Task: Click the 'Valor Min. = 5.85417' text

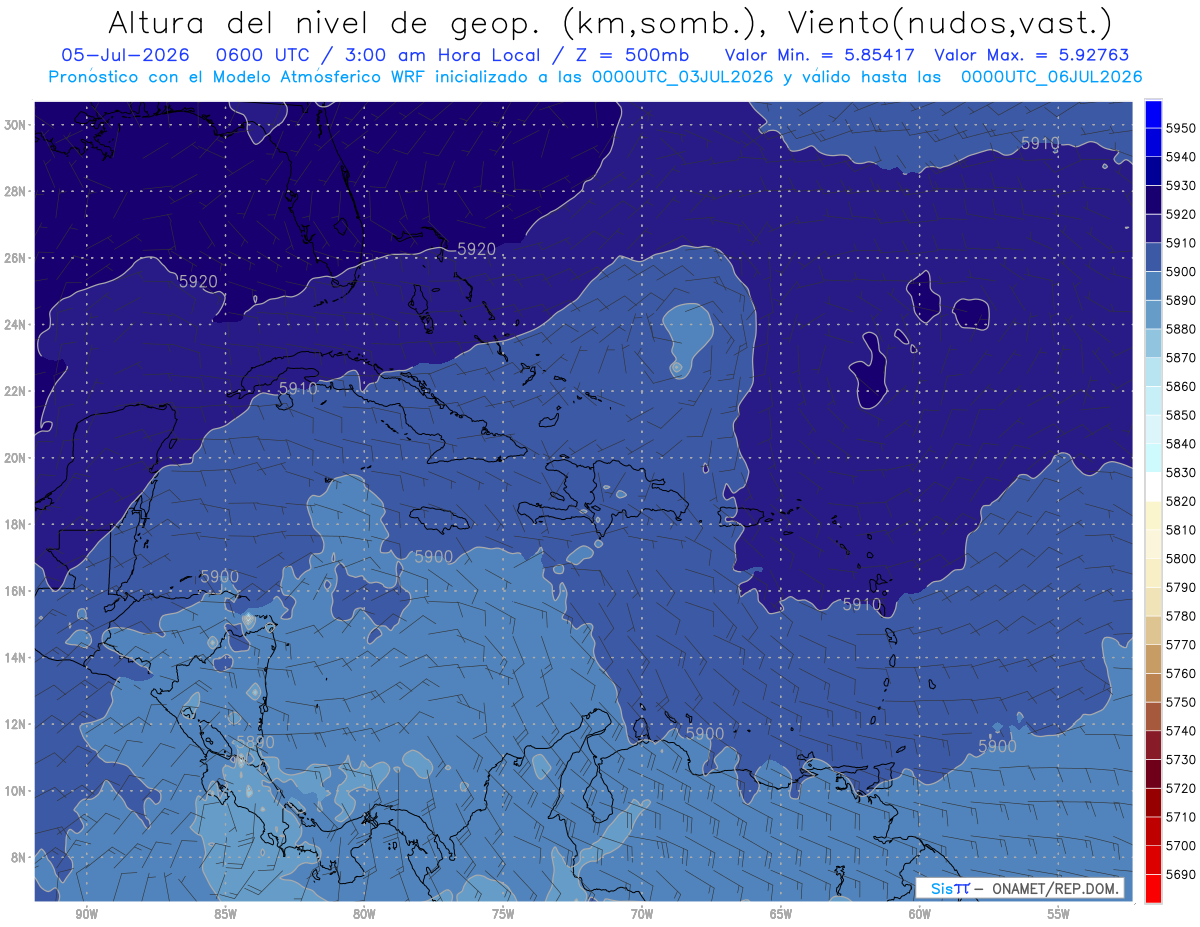Action: point(819,55)
